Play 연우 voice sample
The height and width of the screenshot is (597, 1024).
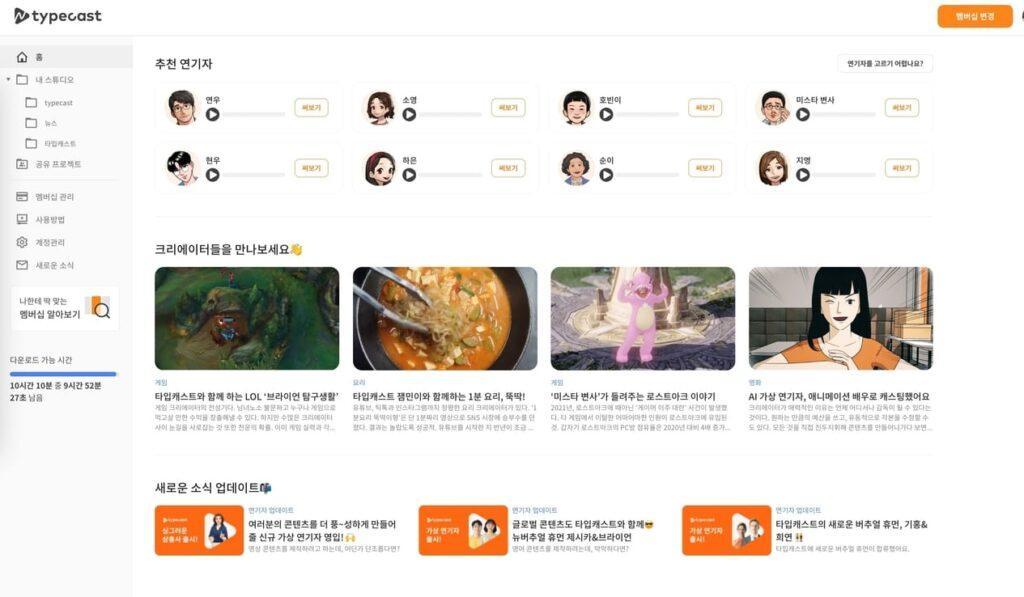[212, 114]
